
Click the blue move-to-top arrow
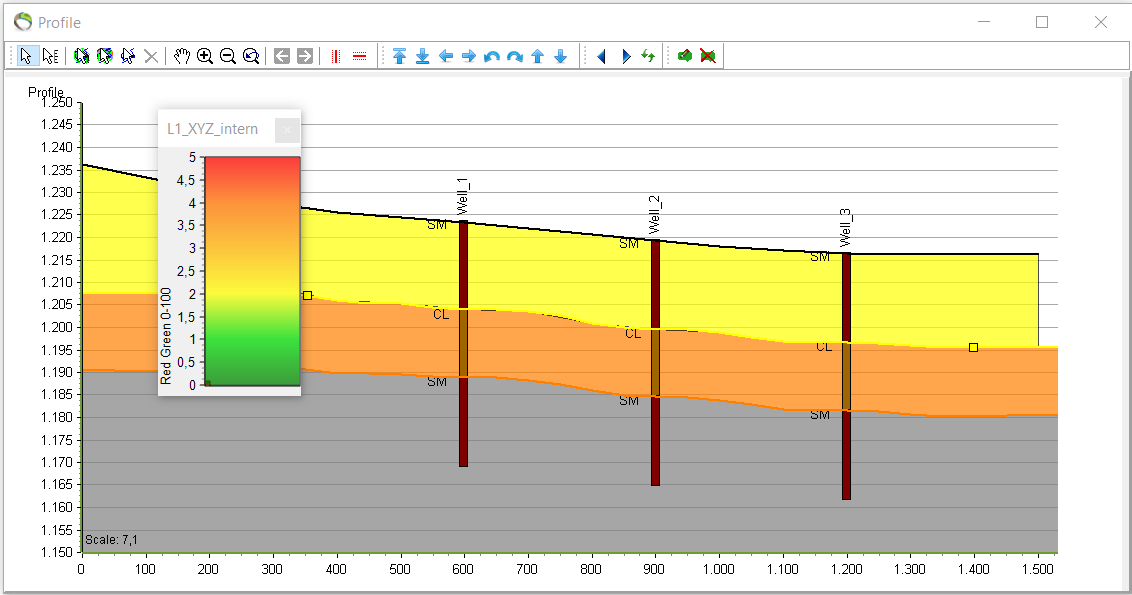pyautogui.click(x=399, y=56)
